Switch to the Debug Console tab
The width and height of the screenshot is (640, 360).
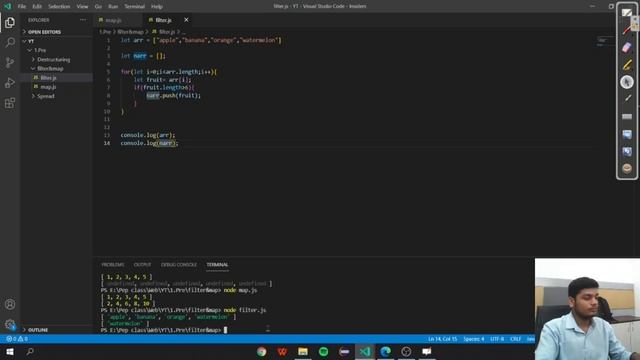pyautogui.click(x=179, y=265)
